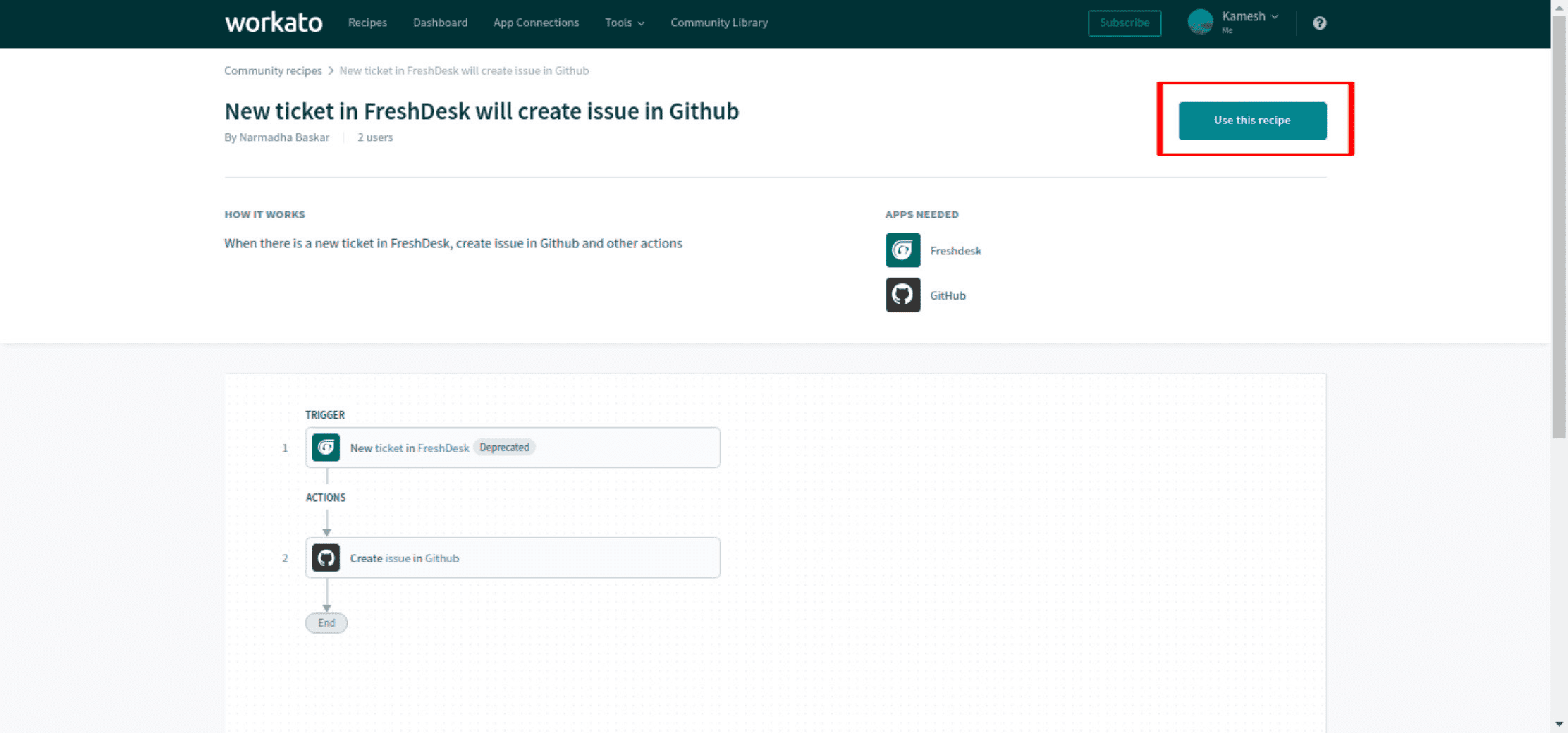
Task: Open the Kamesh account dropdown
Action: pos(1249,17)
